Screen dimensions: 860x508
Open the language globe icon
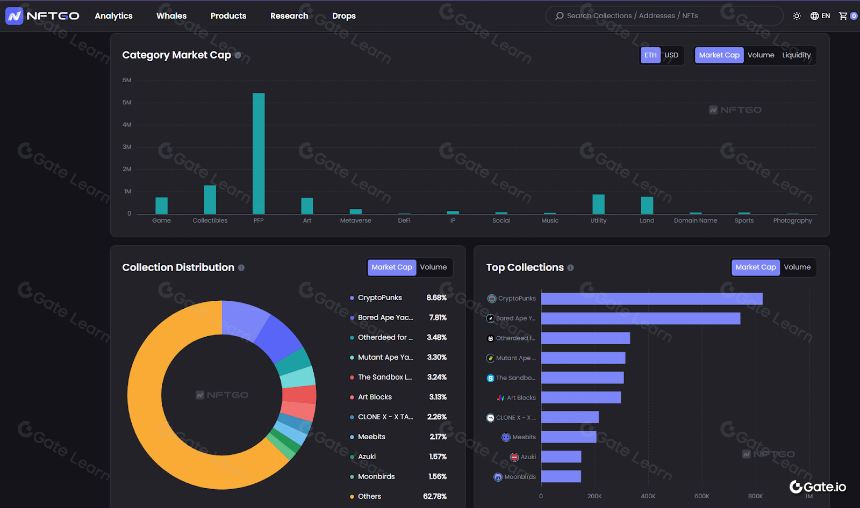click(x=814, y=16)
